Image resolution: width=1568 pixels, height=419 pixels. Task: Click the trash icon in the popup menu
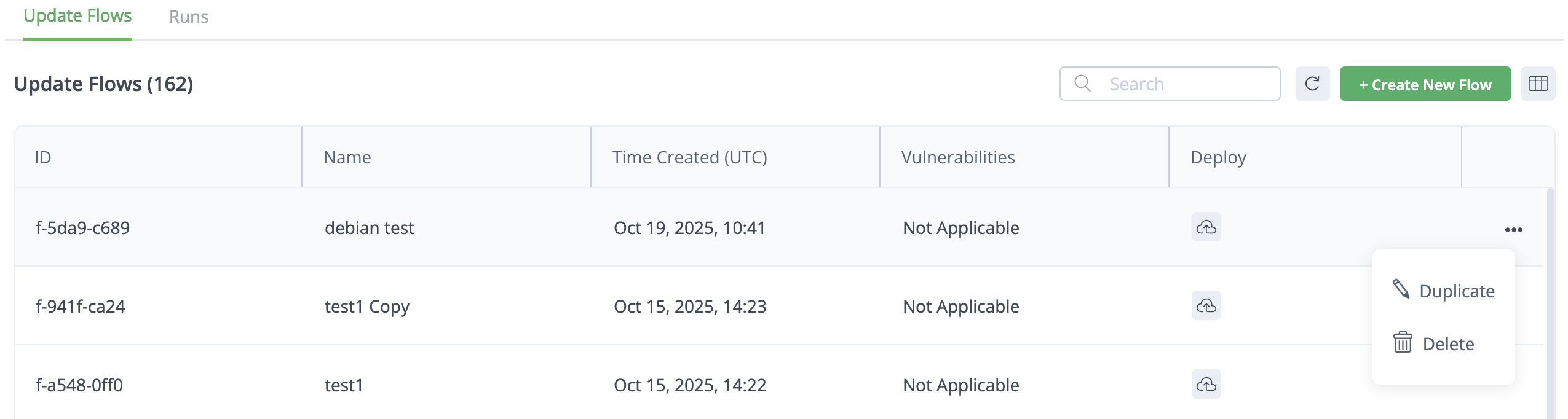1402,343
